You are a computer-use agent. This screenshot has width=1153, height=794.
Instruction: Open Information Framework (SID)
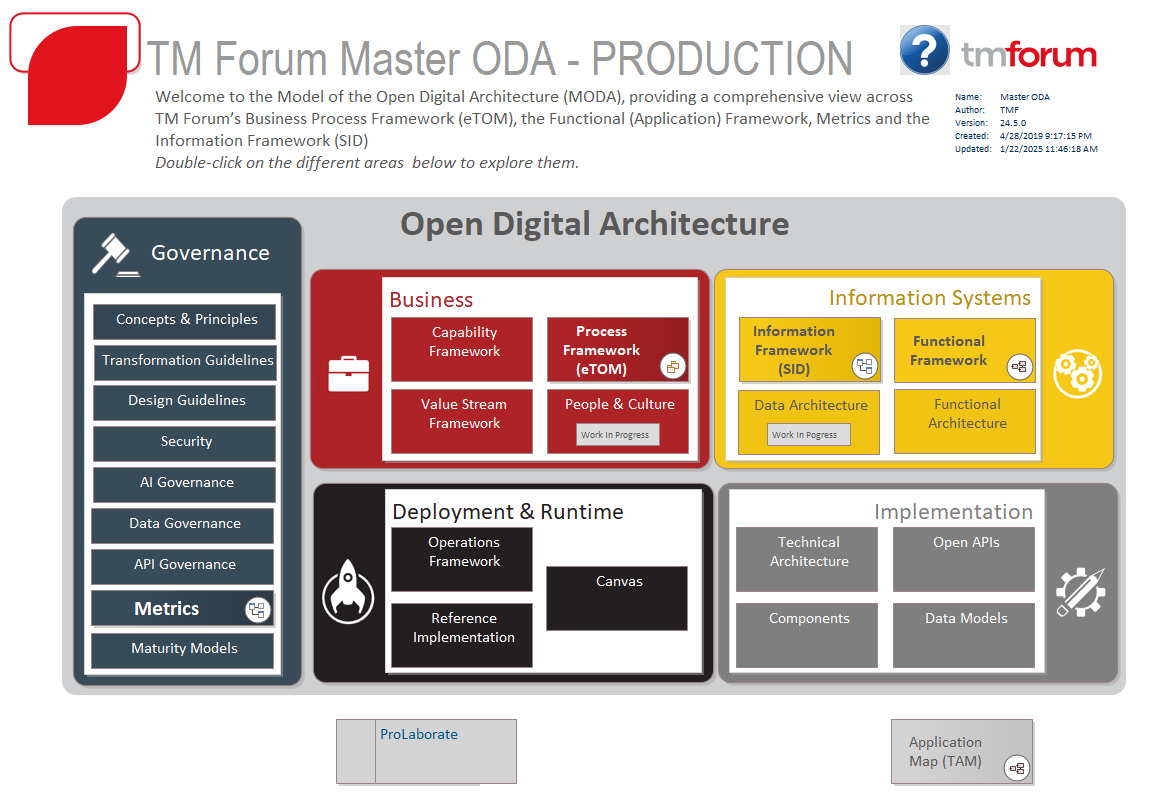click(x=810, y=349)
